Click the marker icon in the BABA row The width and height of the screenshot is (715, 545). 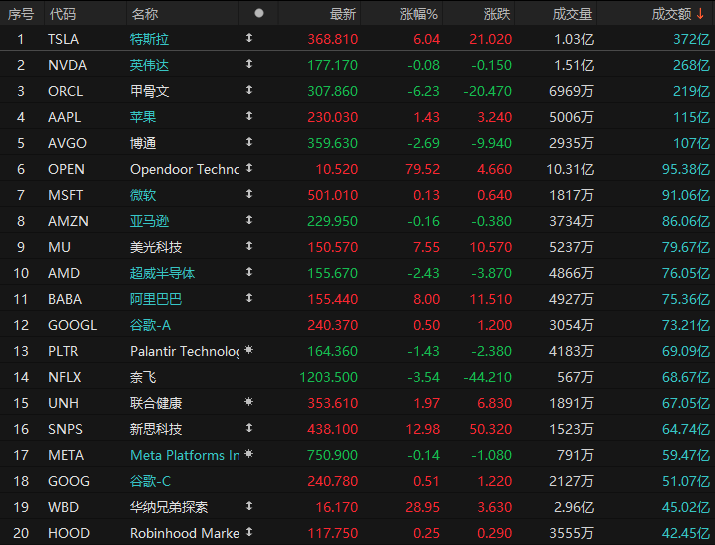click(x=249, y=298)
